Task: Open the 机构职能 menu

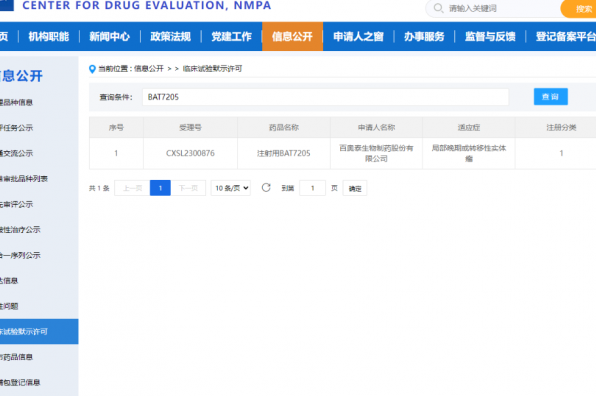Action: pos(49,36)
